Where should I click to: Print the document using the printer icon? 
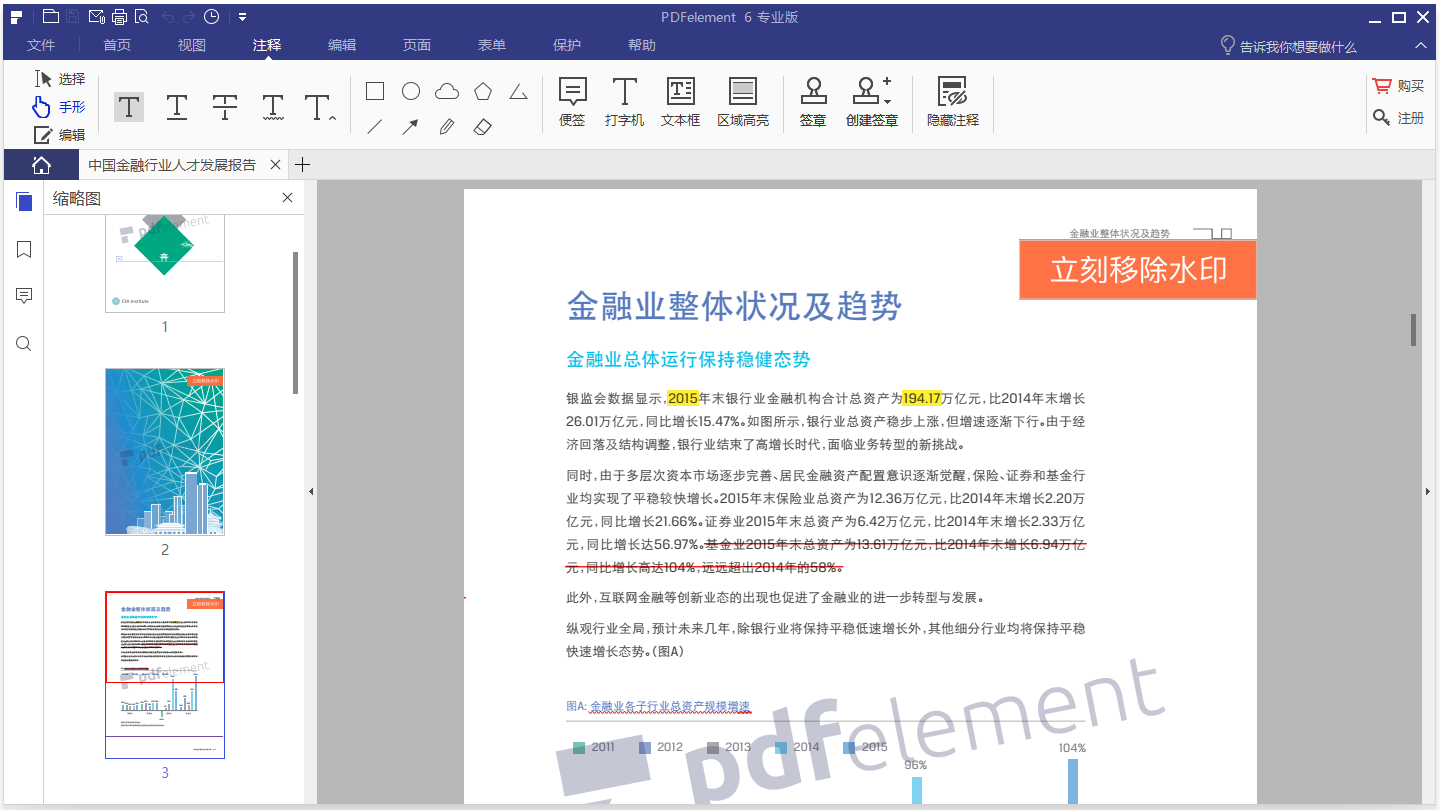(119, 17)
